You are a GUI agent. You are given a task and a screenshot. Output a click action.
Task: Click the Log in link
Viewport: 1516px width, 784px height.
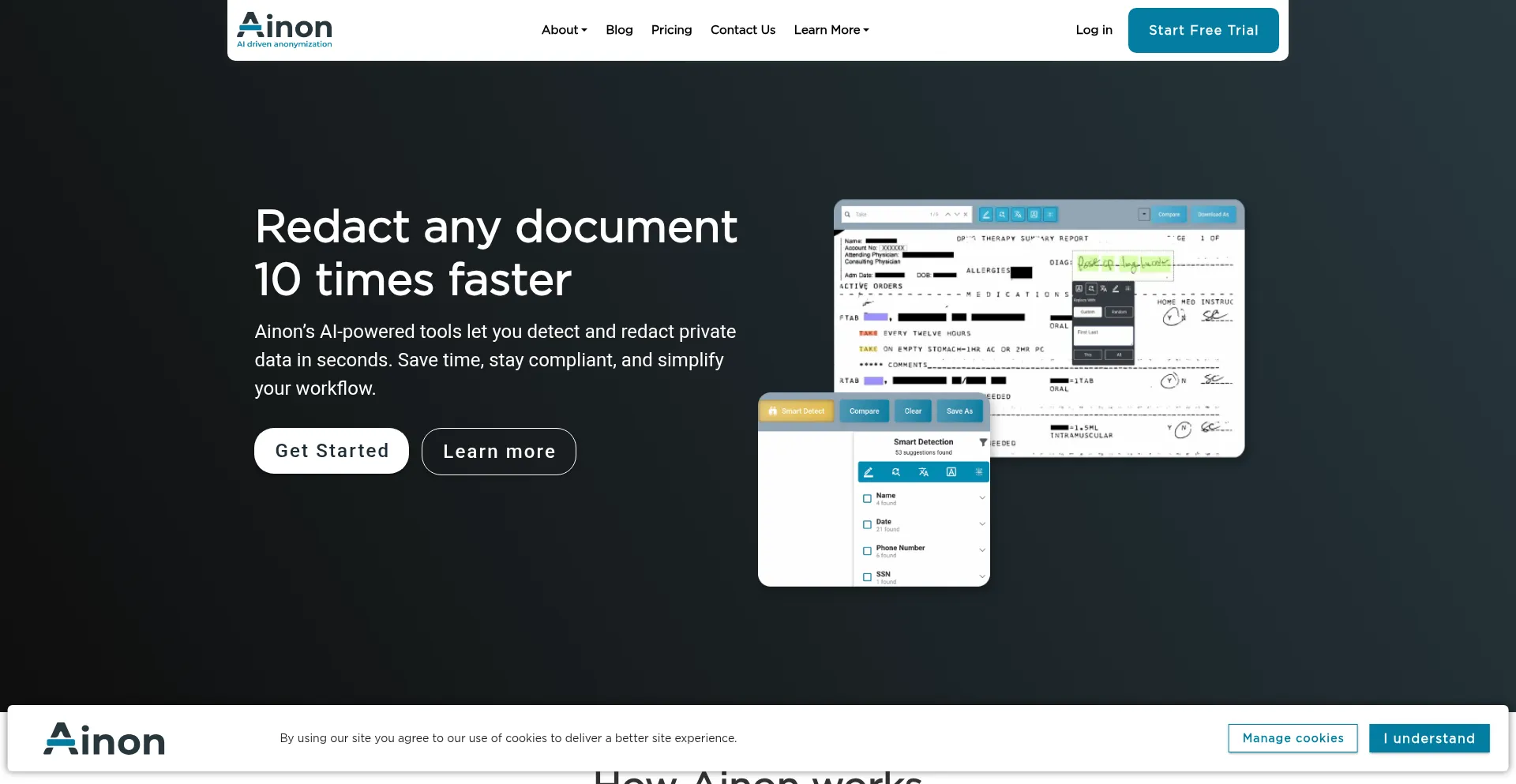(x=1094, y=30)
